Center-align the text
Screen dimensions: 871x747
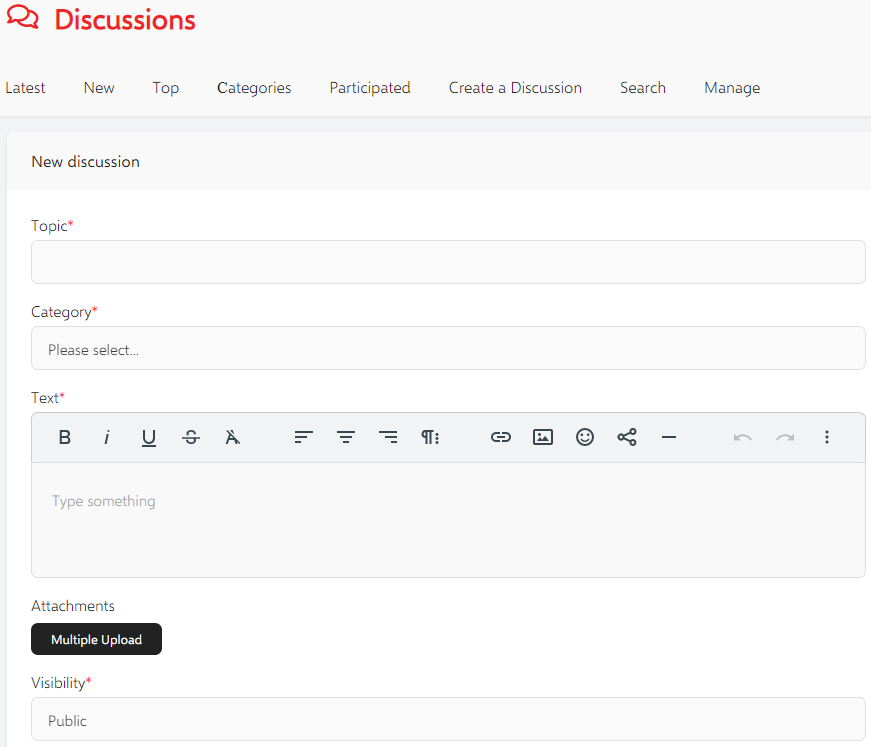tap(346, 437)
